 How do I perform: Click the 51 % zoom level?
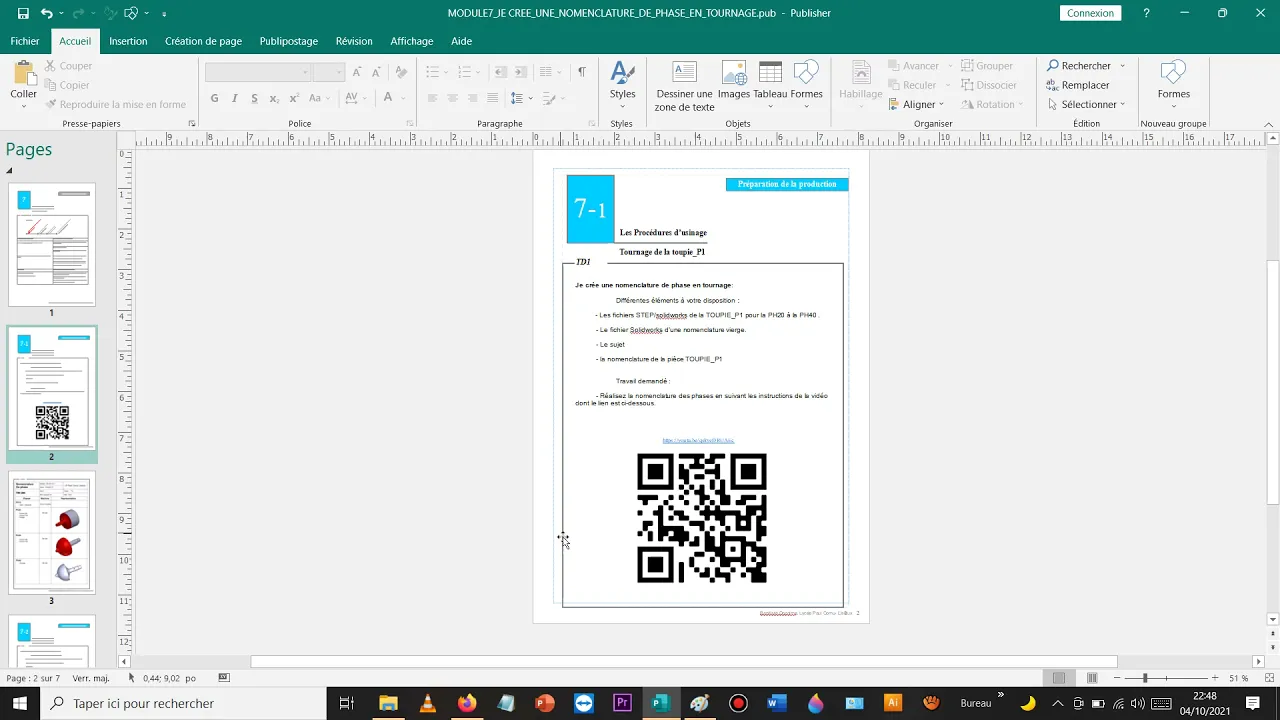click(1239, 678)
